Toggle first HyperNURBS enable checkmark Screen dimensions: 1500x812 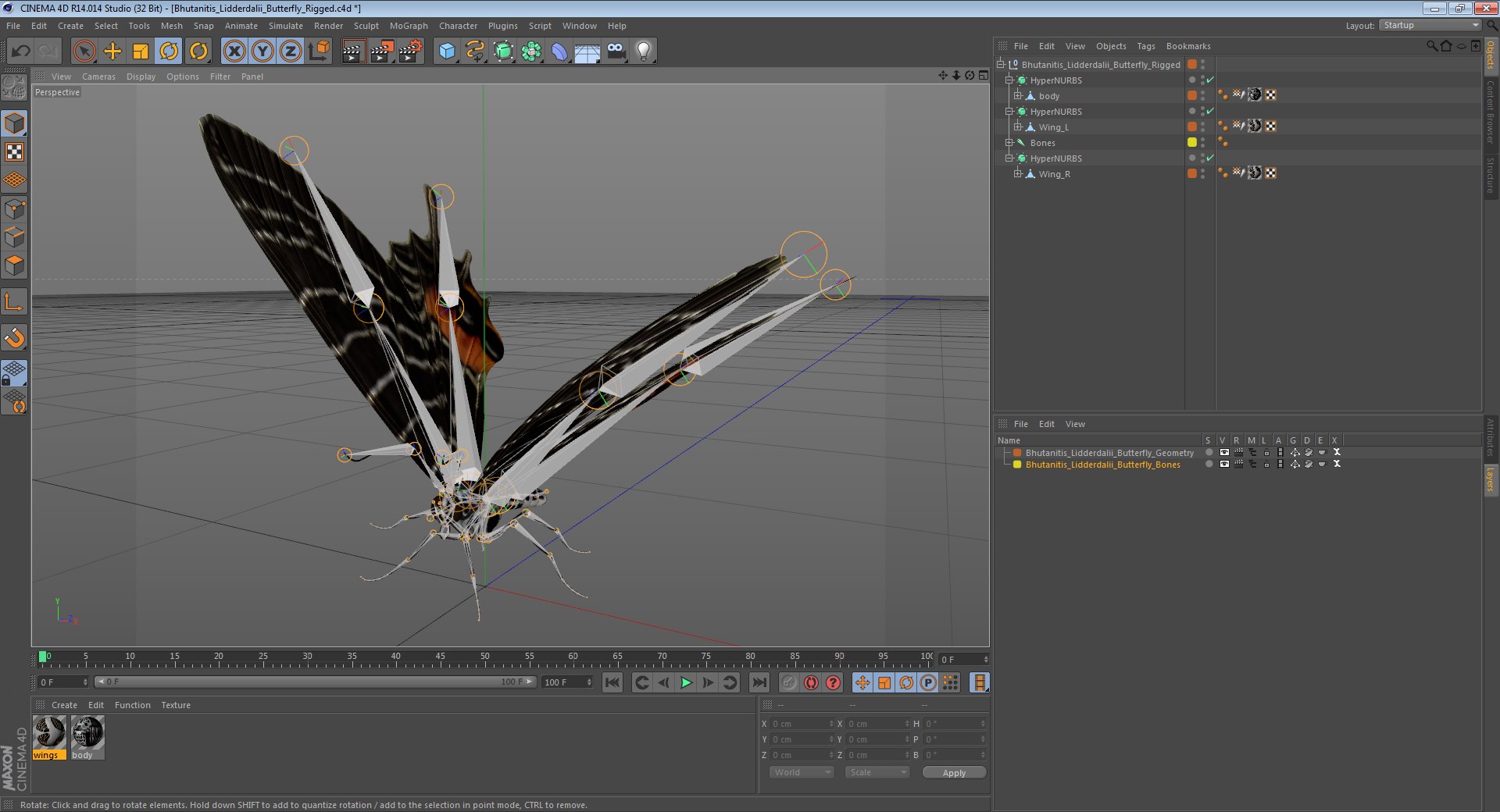click(x=1210, y=80)
